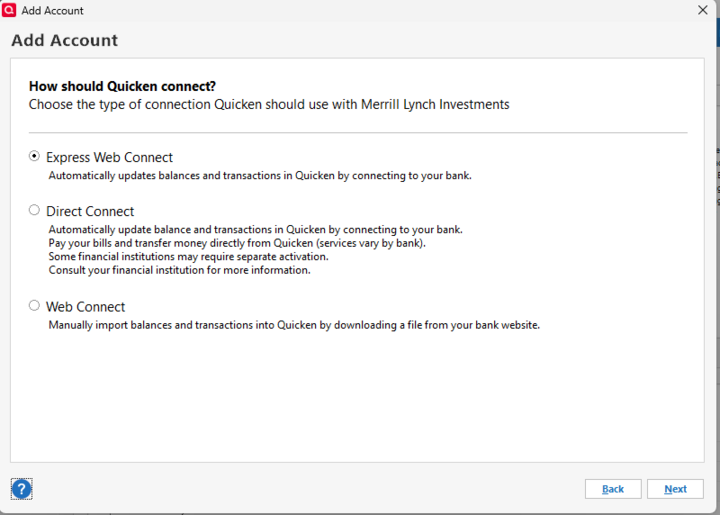The image size is (720, 515).
Task: Click the 'Direct Connect' label text
Action: [90, 212]
